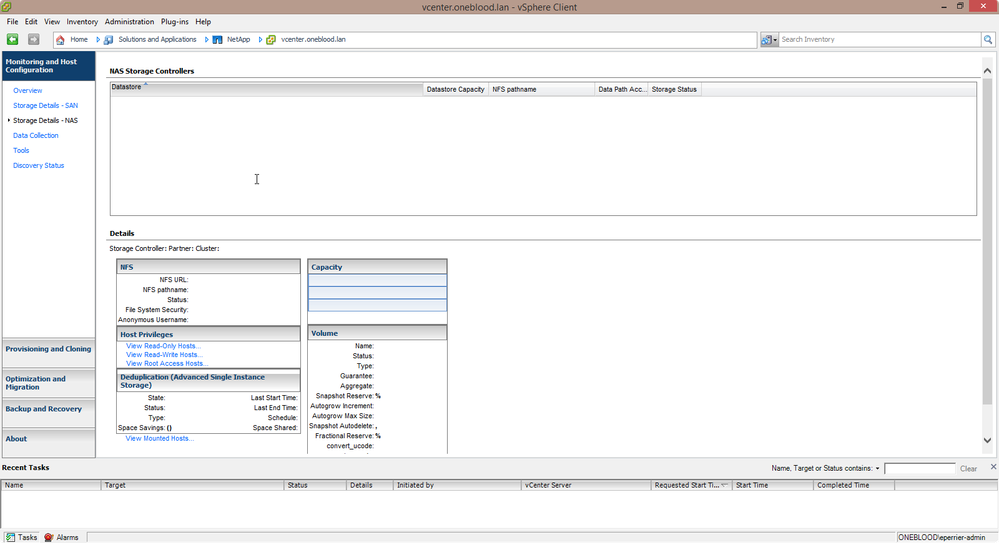Click the magnifier icon in Search Inventory
Image resolution: width=999 pixels, height=543 pixels.
click(x=988, y=40)
